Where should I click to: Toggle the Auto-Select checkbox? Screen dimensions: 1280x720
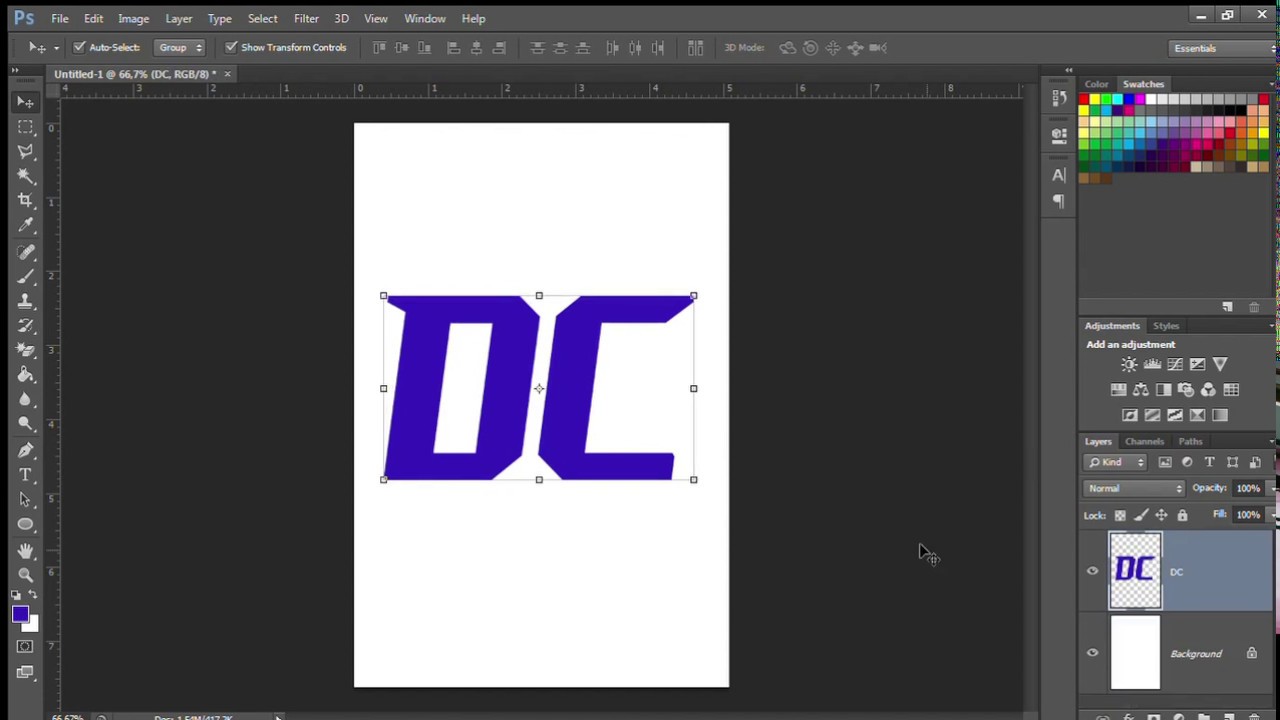pos(79,47)
